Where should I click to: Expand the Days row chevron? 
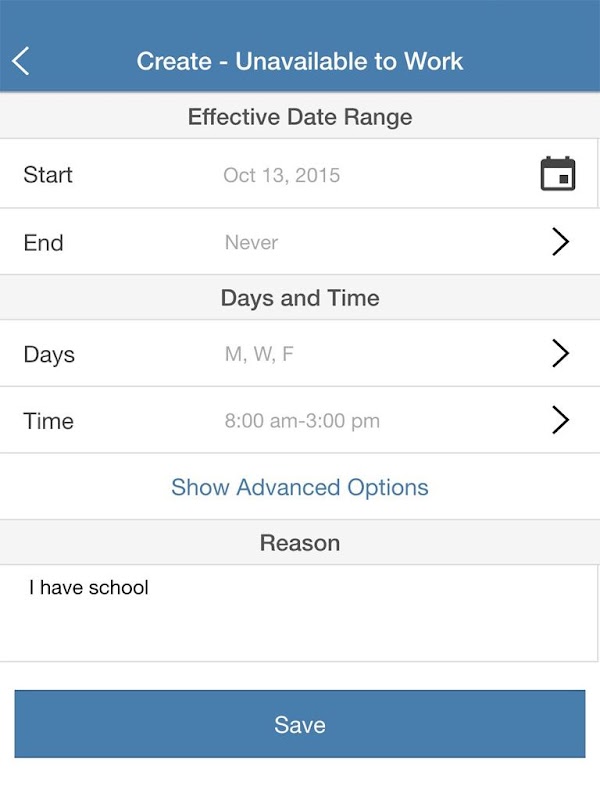[x=560, y=353]
